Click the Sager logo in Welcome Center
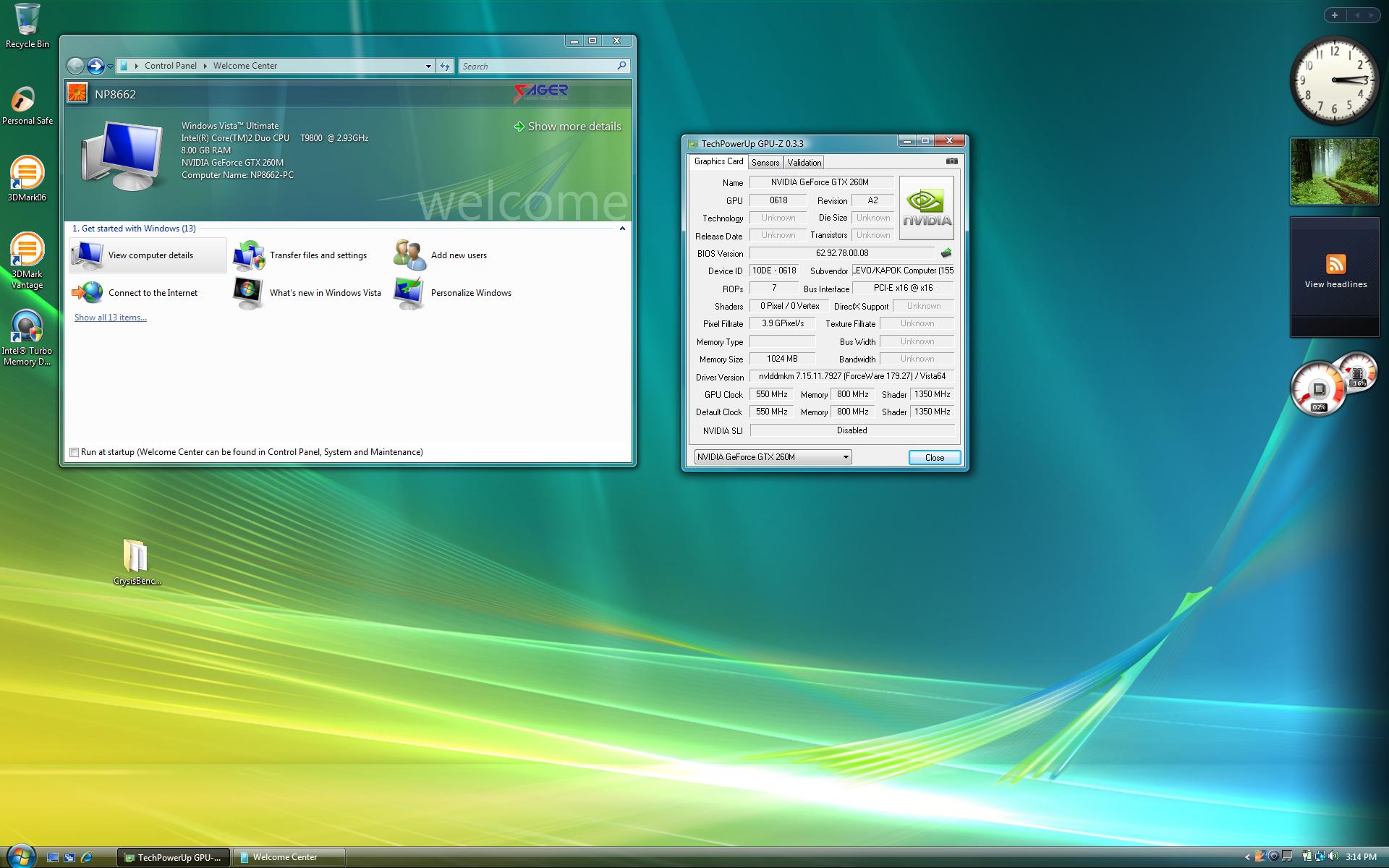1389x868 pixels. 541,93
